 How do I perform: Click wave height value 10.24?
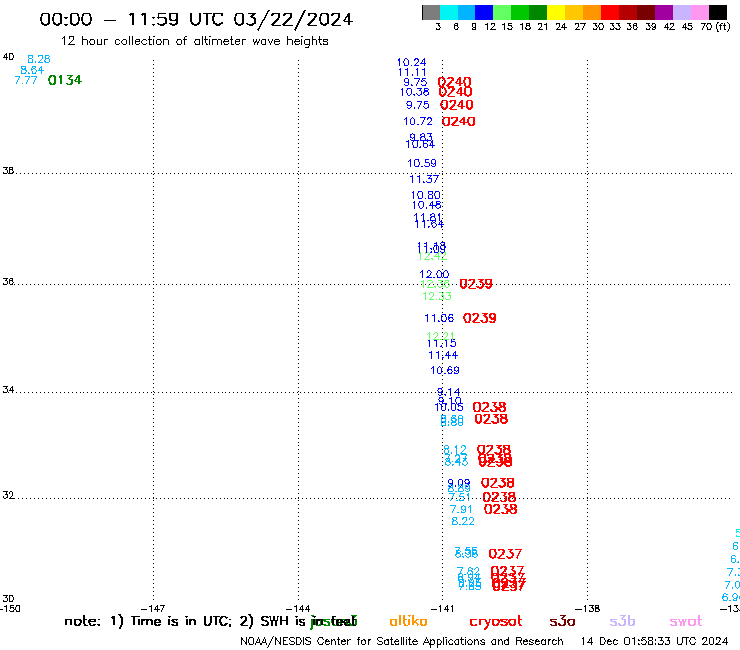[412, 62]
